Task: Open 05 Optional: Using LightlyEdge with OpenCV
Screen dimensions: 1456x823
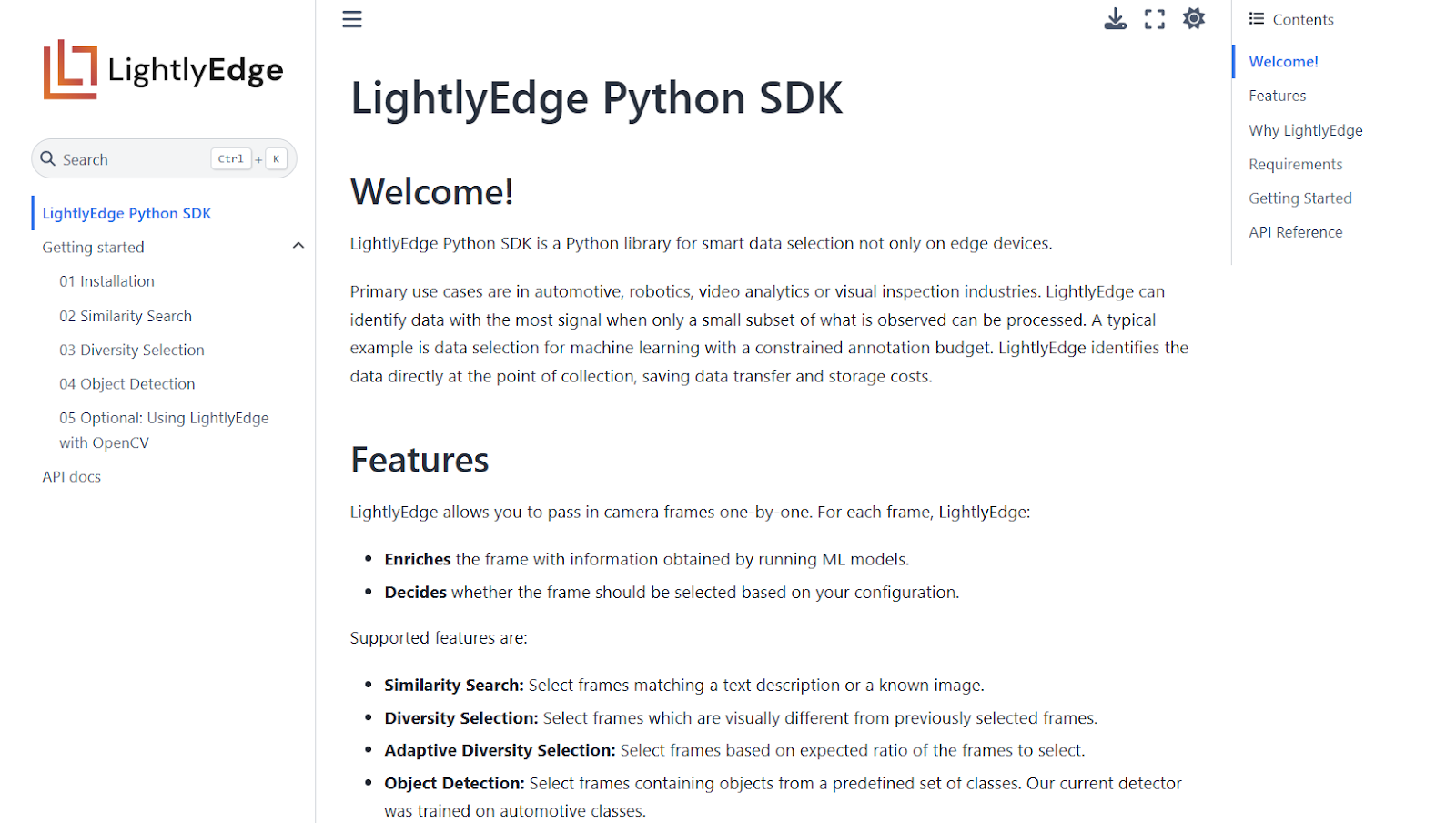Action: click(164, 430)
